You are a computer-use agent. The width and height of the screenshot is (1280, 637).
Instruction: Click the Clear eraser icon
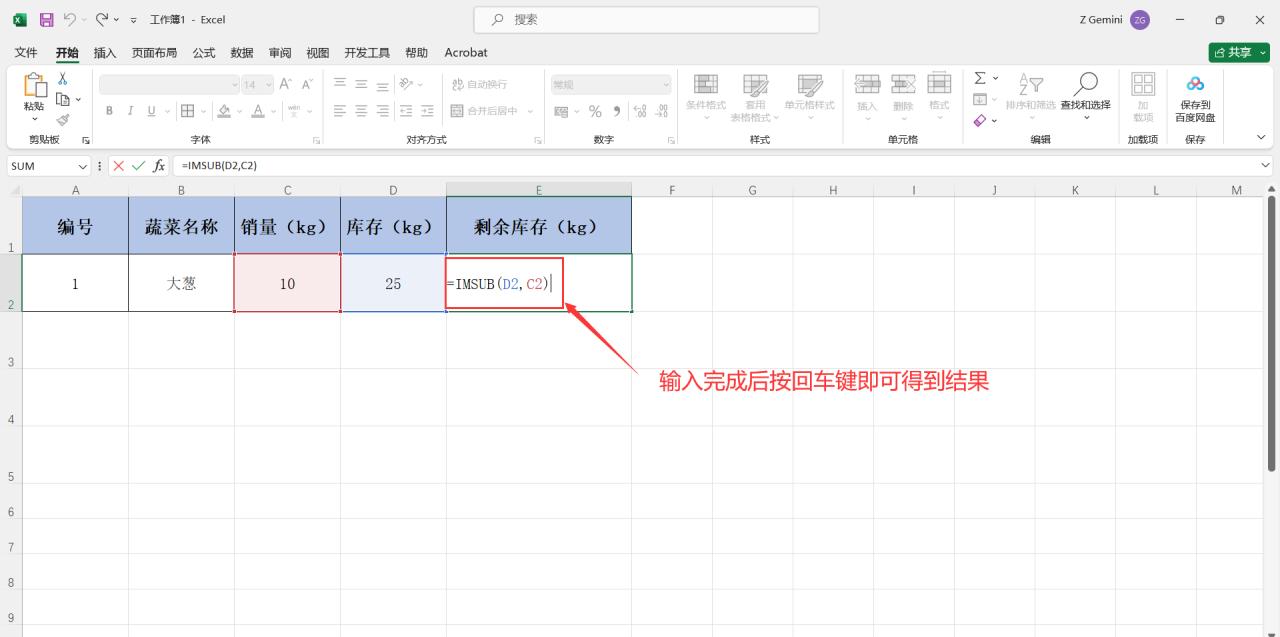point(980,120)
